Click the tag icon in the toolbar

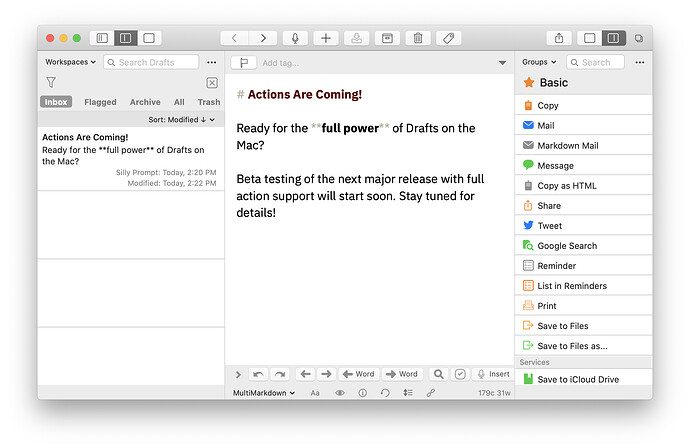(x=449, y=38)
